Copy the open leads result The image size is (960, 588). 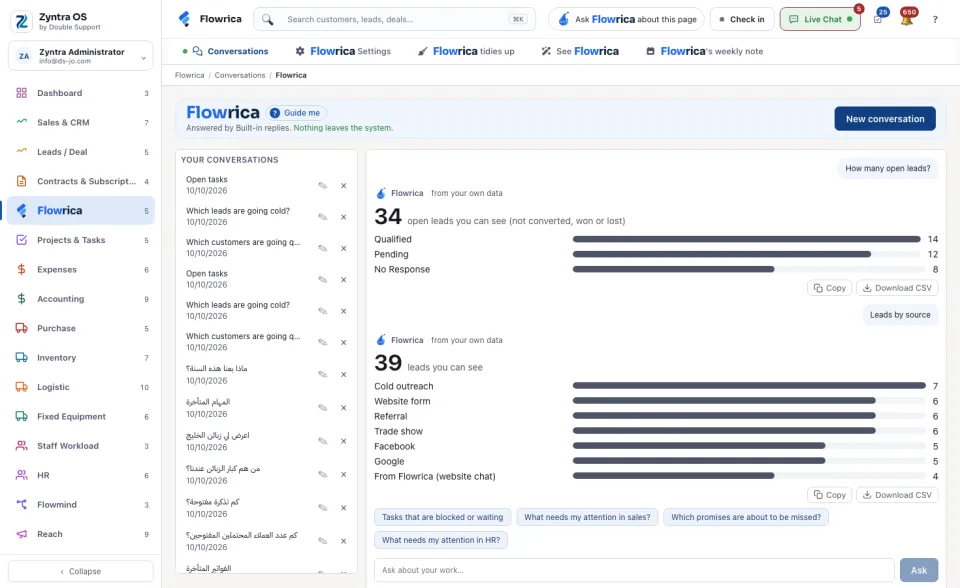click(x=830, y=288)
